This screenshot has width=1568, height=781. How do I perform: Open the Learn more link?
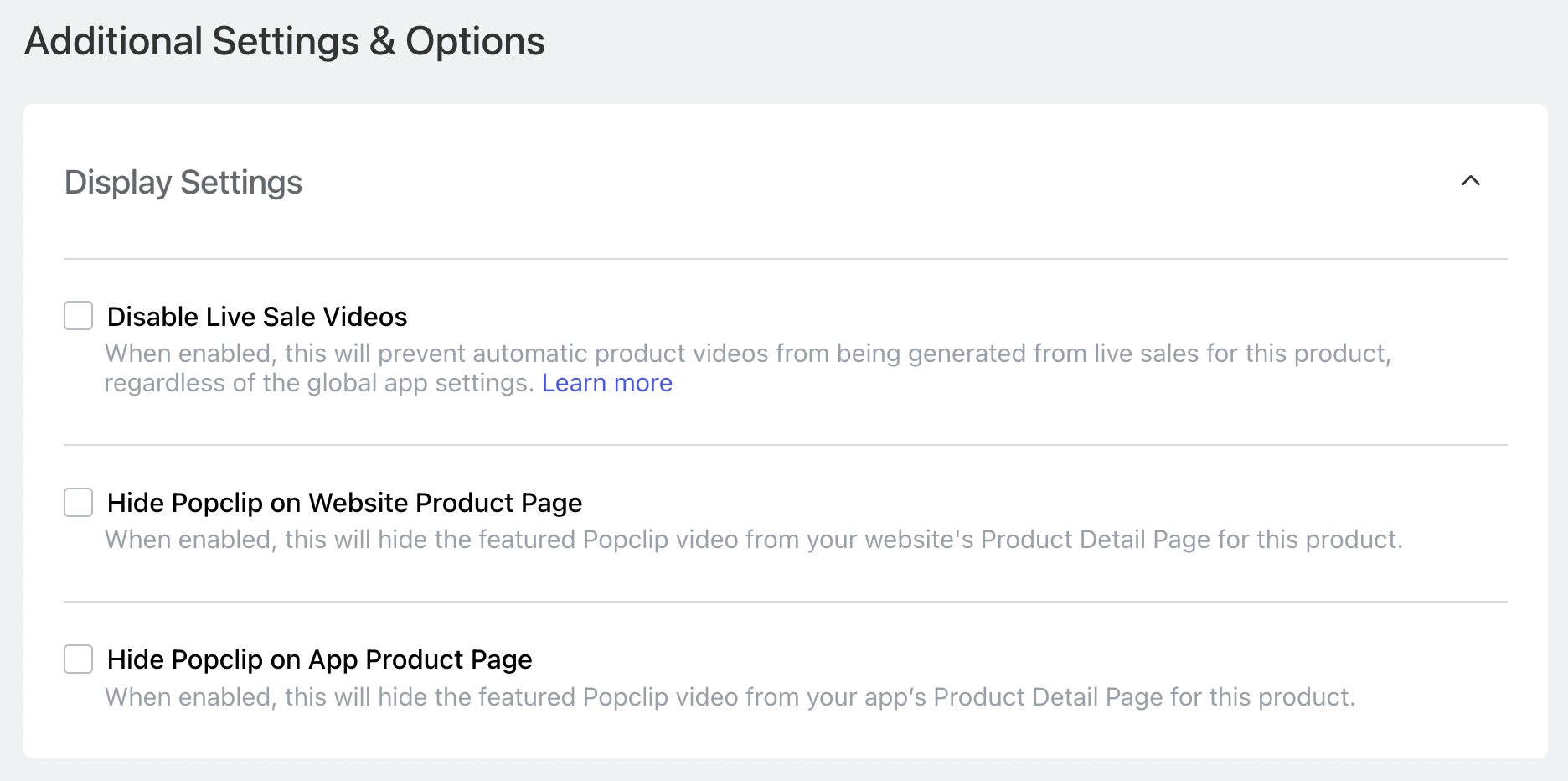(606, 383)
